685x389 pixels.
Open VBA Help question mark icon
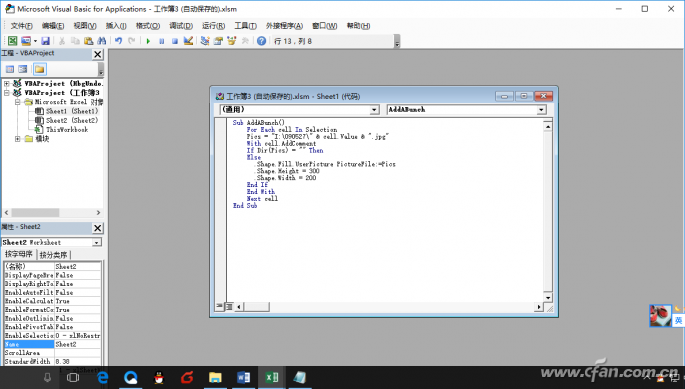click(261, 41)
